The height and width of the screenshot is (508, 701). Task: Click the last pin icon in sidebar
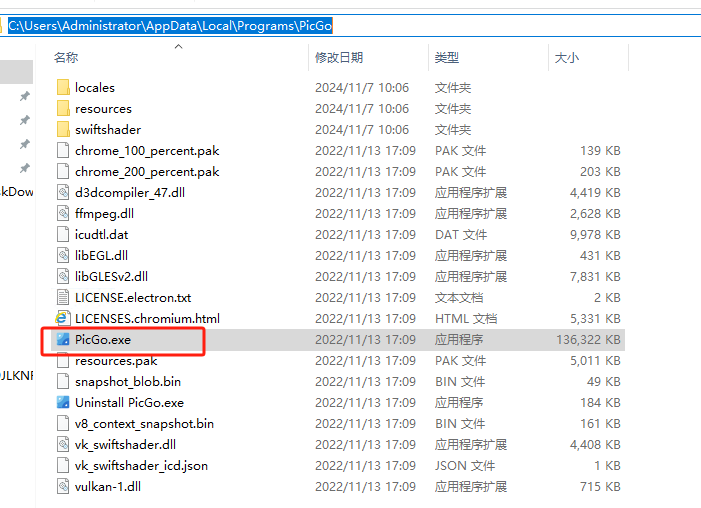[25, 168]
